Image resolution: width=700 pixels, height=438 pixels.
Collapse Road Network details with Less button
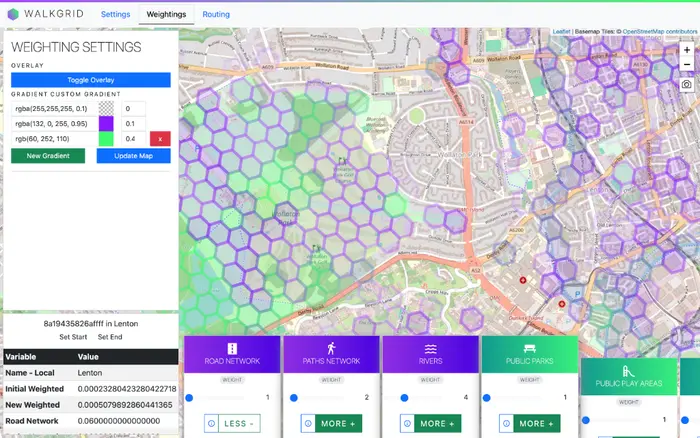point(239,423)
